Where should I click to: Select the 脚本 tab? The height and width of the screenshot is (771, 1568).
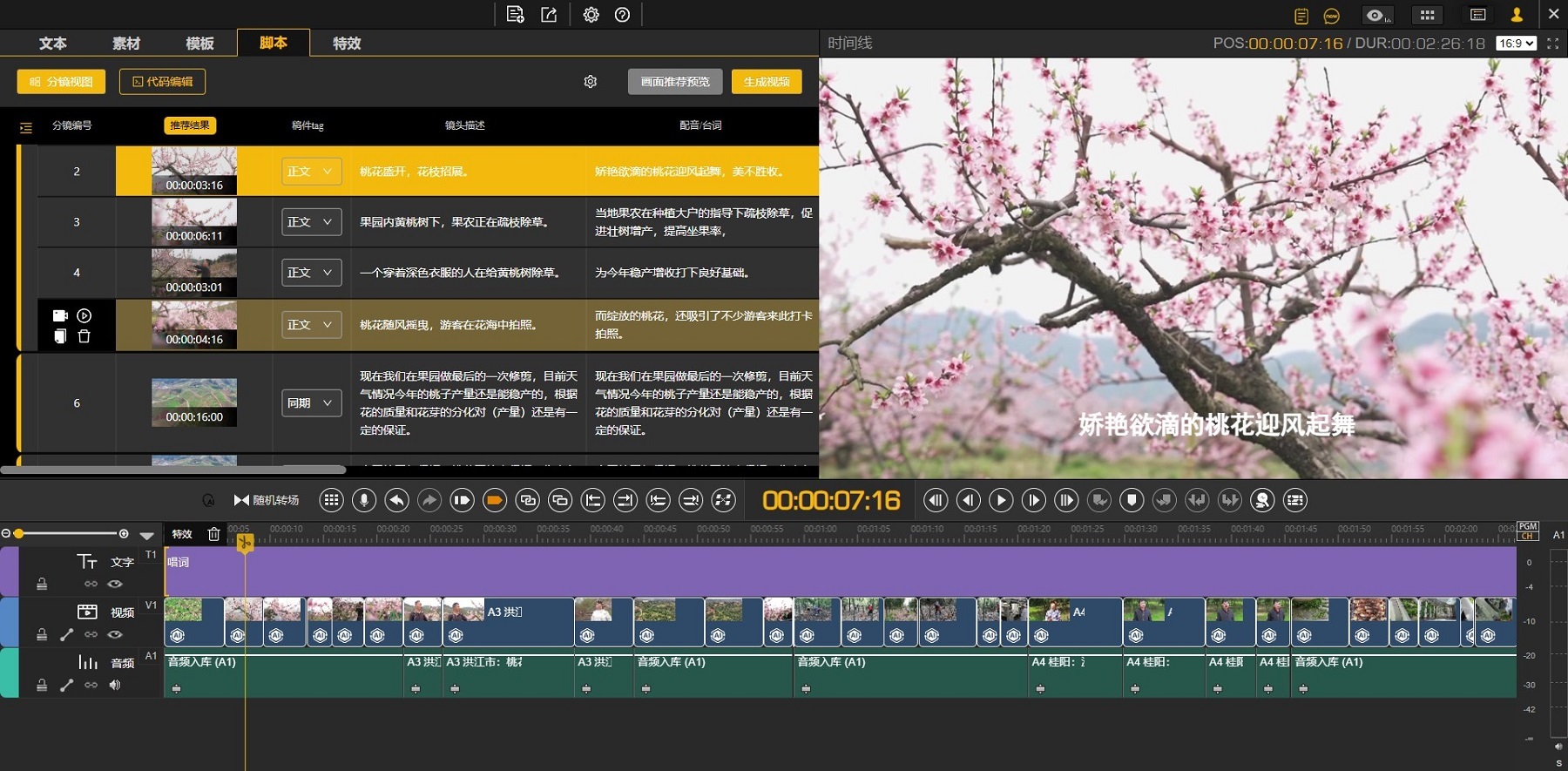pyautogui.click(x=274, y=43)
